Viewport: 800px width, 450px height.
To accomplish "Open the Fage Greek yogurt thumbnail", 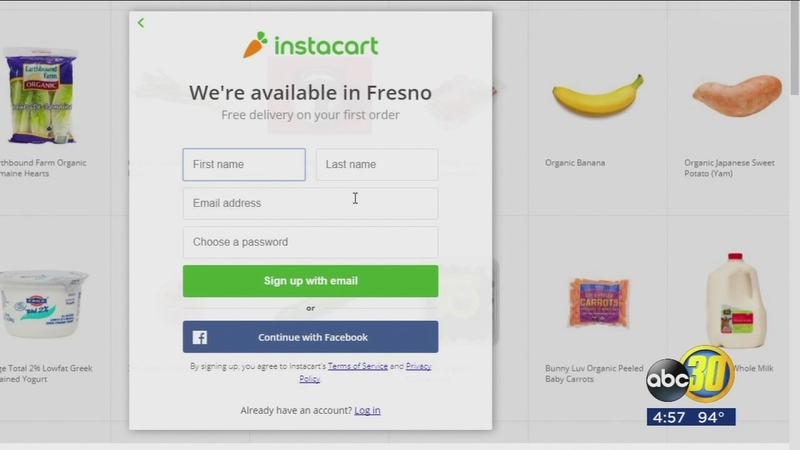I will 43,304.
